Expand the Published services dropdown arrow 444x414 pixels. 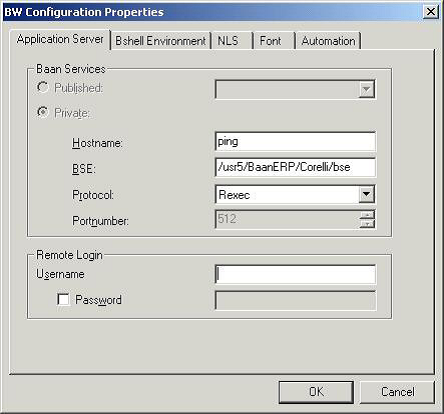coord(366,89)
